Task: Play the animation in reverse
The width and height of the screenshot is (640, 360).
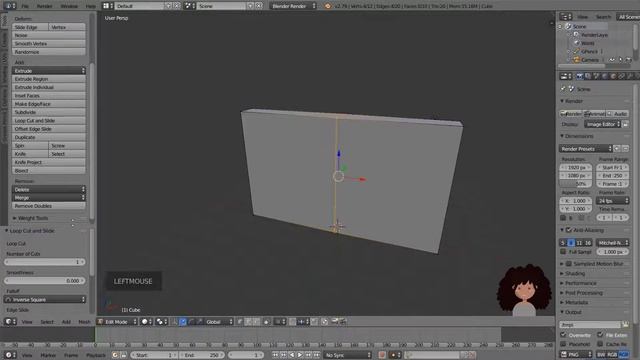Action: pyautogui.click(x=292, y=355)
